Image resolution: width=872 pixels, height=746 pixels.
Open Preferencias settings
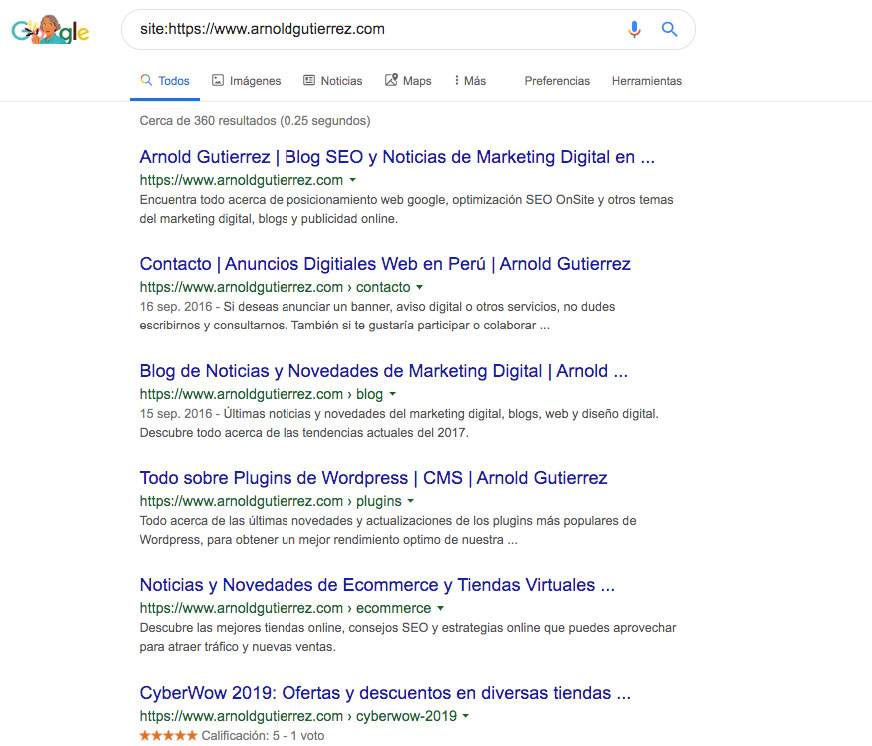click(557, 81)
